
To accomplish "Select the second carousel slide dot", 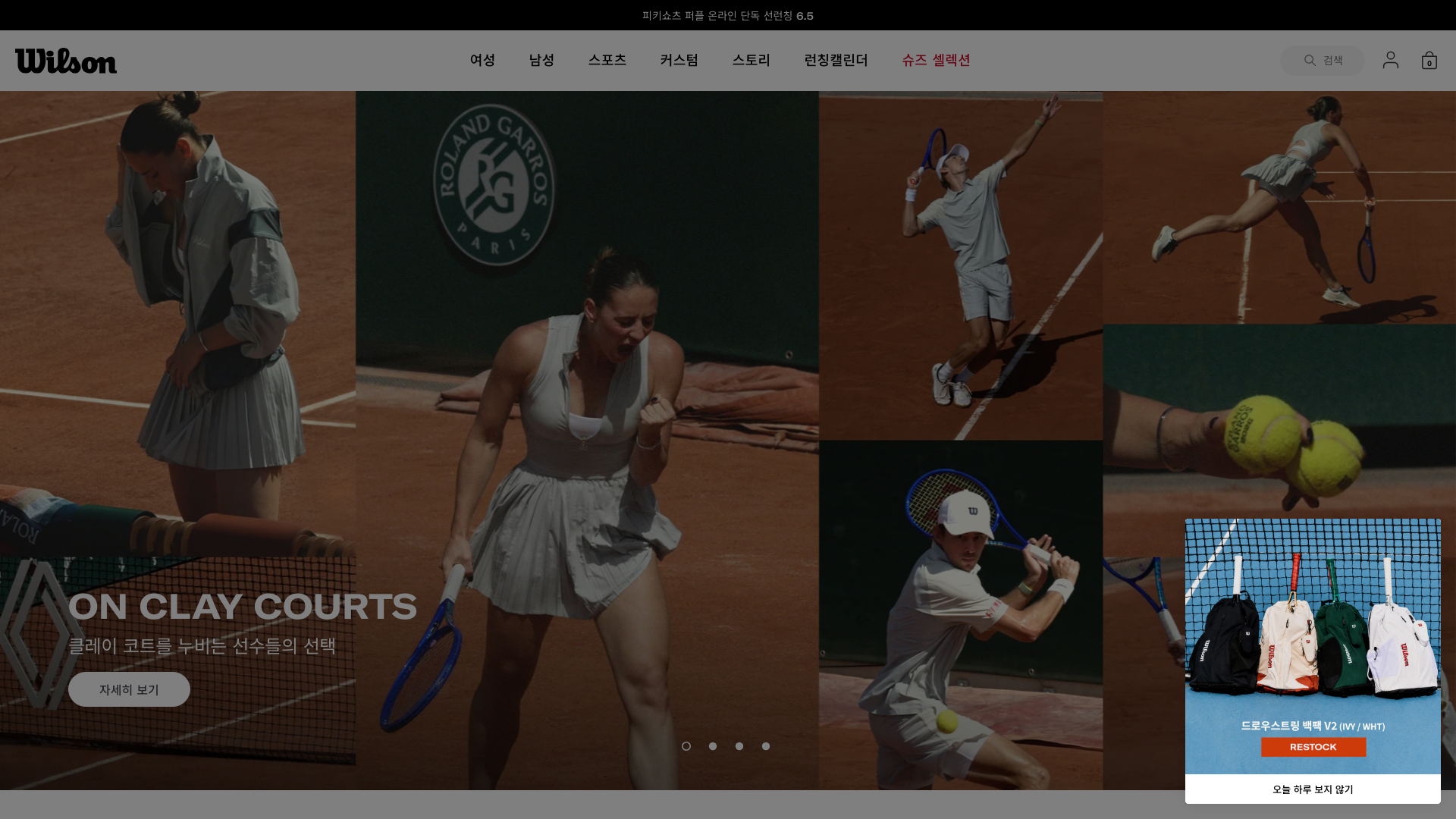I will coord(713,746).
